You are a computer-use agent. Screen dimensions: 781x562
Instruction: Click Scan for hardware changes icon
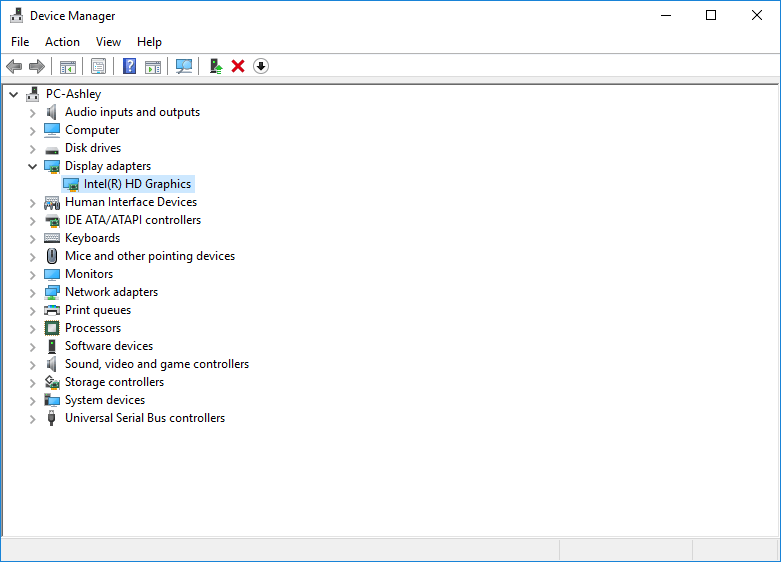184,66
